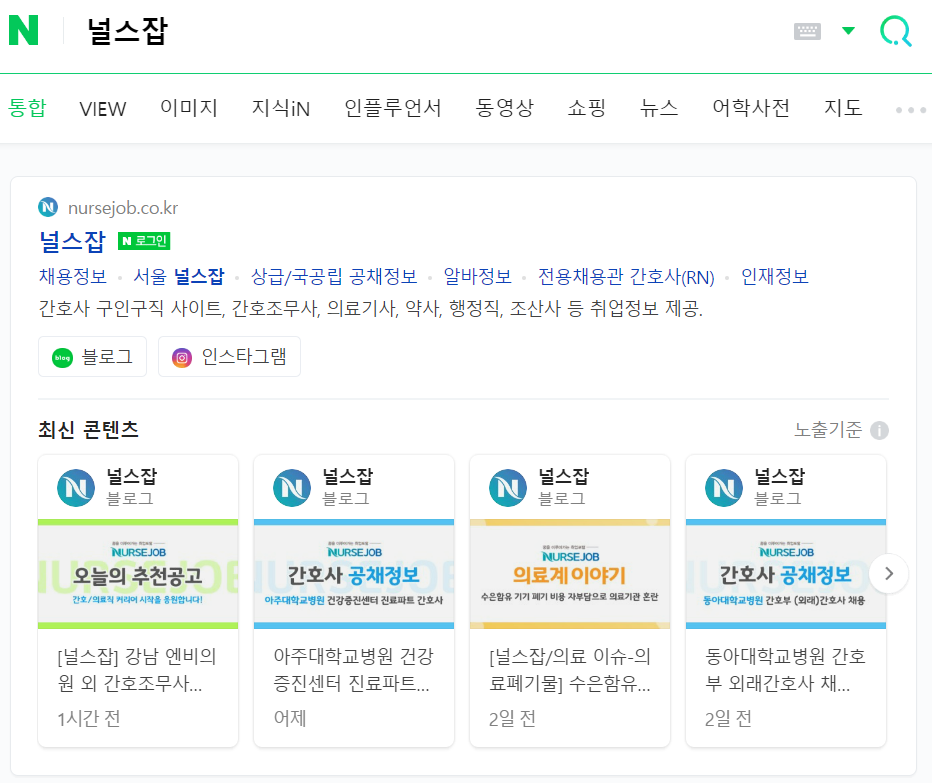Click profile icon on 아주대학교병원 card
The image size is (932, 783).
click(292, 488)
